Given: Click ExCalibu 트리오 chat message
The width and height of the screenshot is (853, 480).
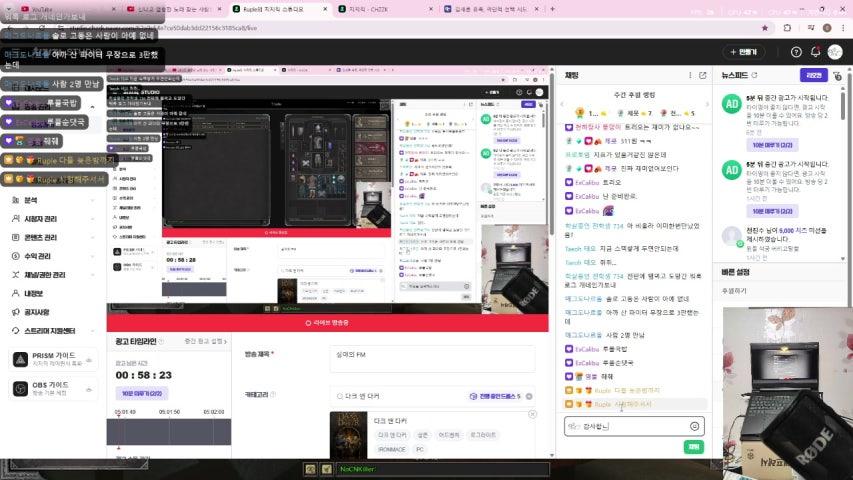Looking at the screenshot, I should point(593,182).
